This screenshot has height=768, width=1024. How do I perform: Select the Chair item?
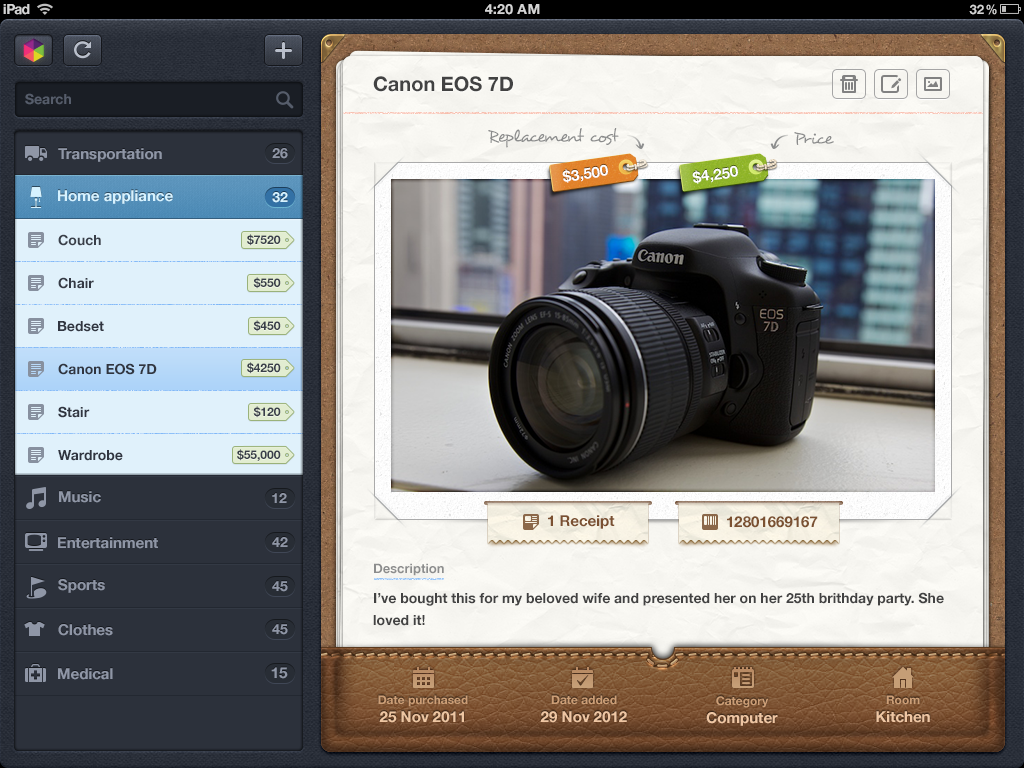click(159, 283)
